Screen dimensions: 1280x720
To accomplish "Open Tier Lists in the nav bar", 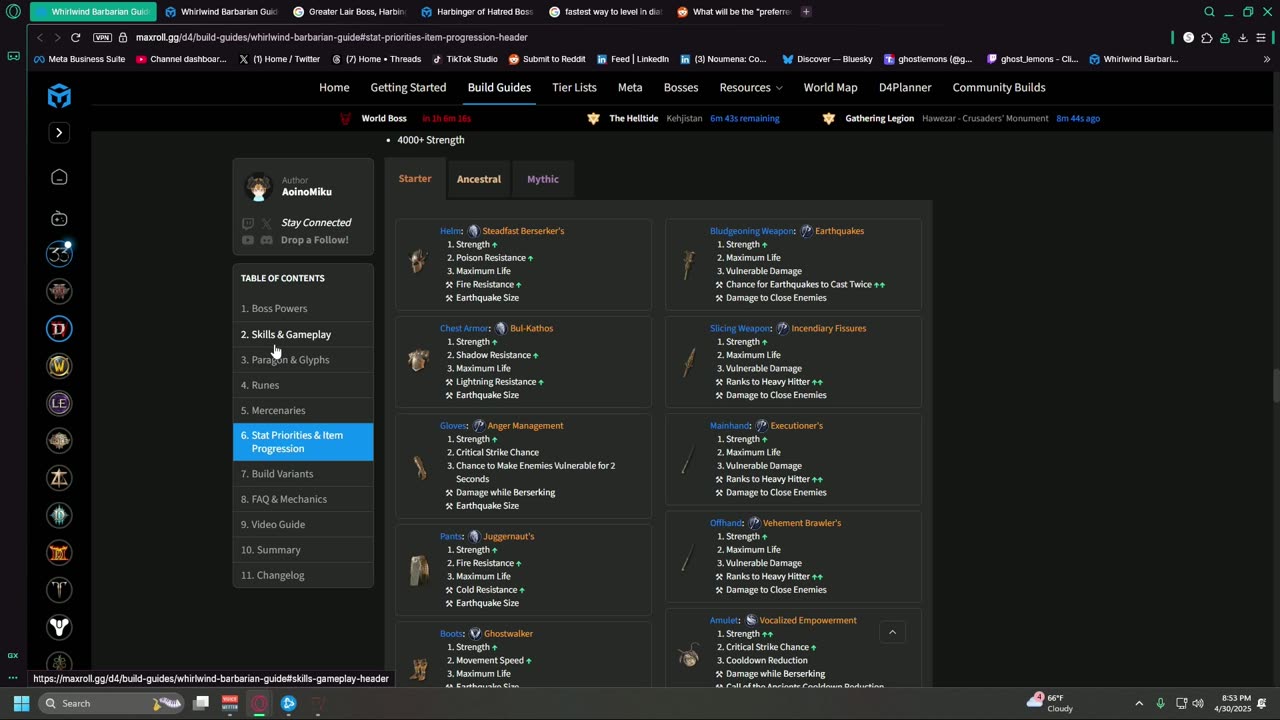I will point(574,87).
